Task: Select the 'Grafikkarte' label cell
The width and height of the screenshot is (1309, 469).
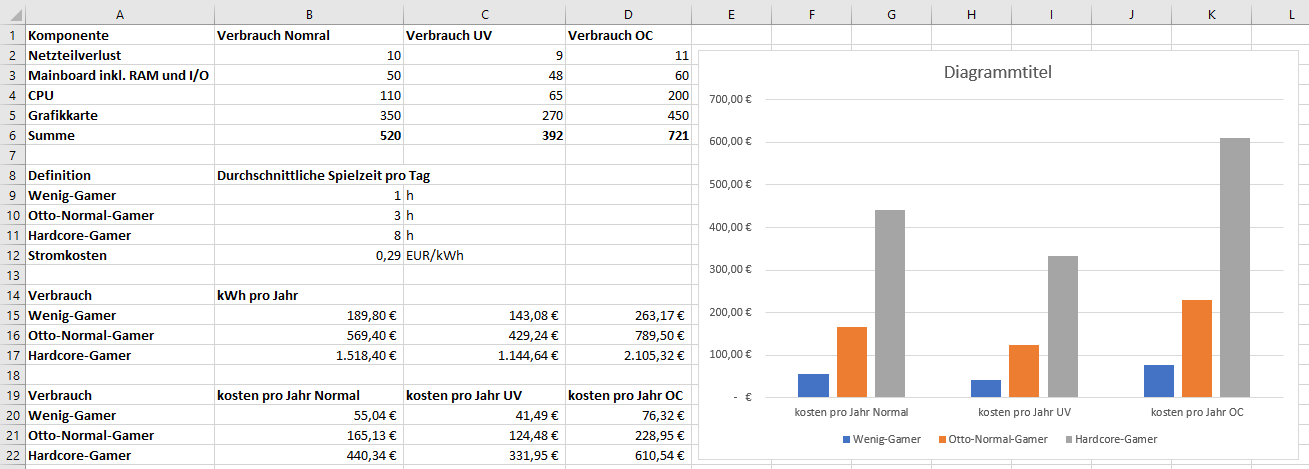Action: [120, 115]
